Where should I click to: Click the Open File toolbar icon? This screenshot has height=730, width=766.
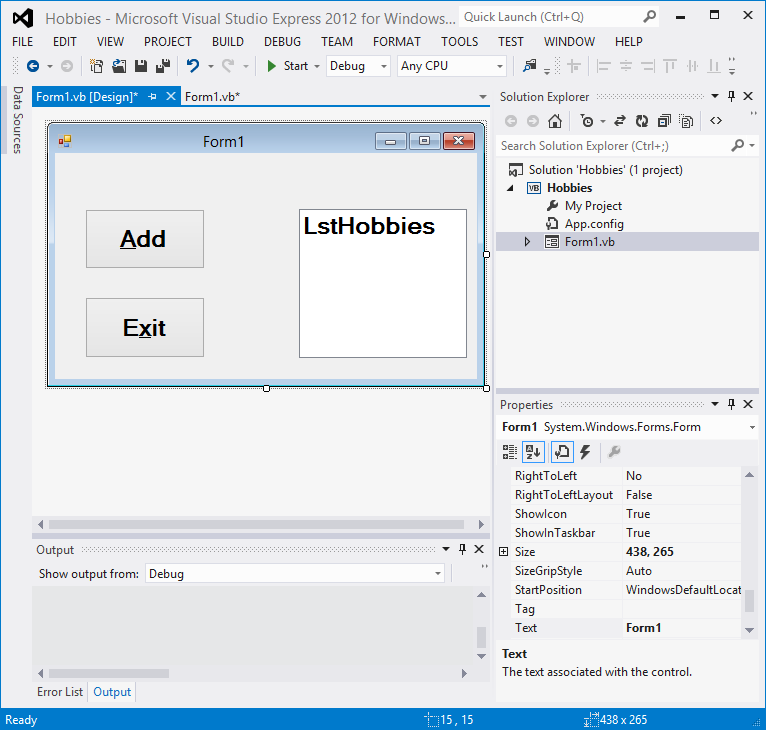click(x=119, y=66)
